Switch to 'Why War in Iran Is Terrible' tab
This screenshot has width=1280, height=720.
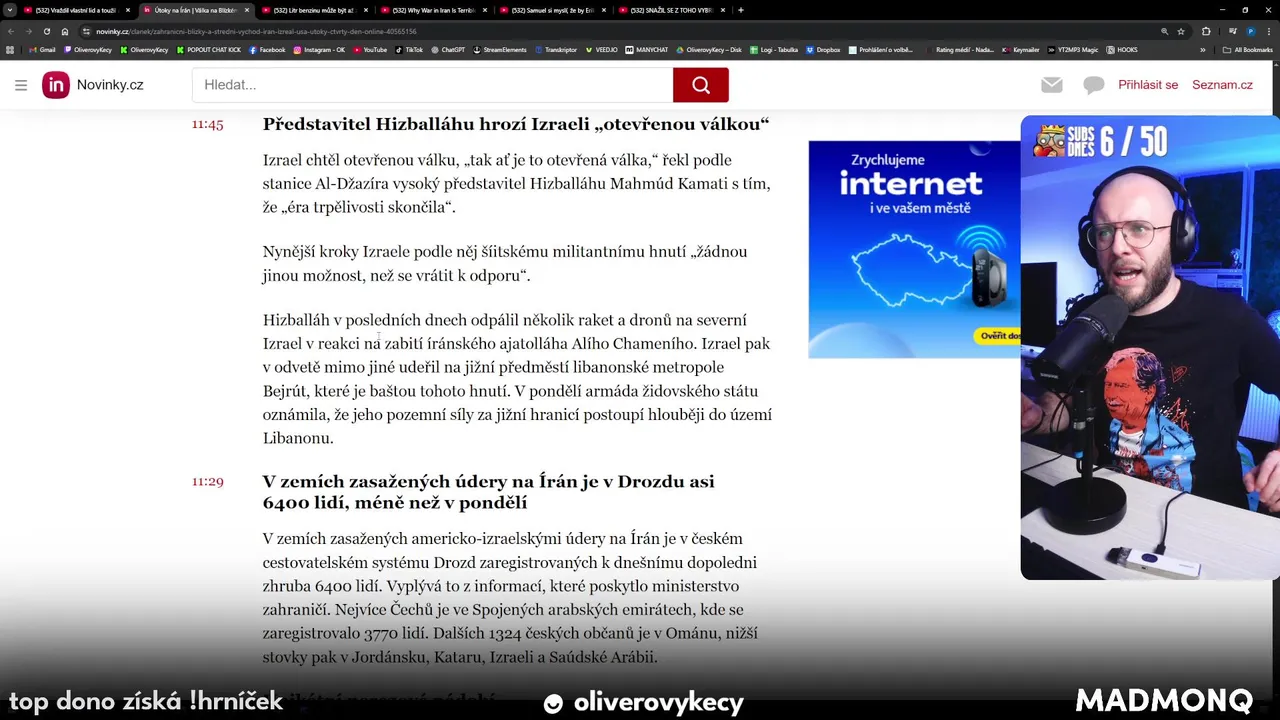click(433, 10)
